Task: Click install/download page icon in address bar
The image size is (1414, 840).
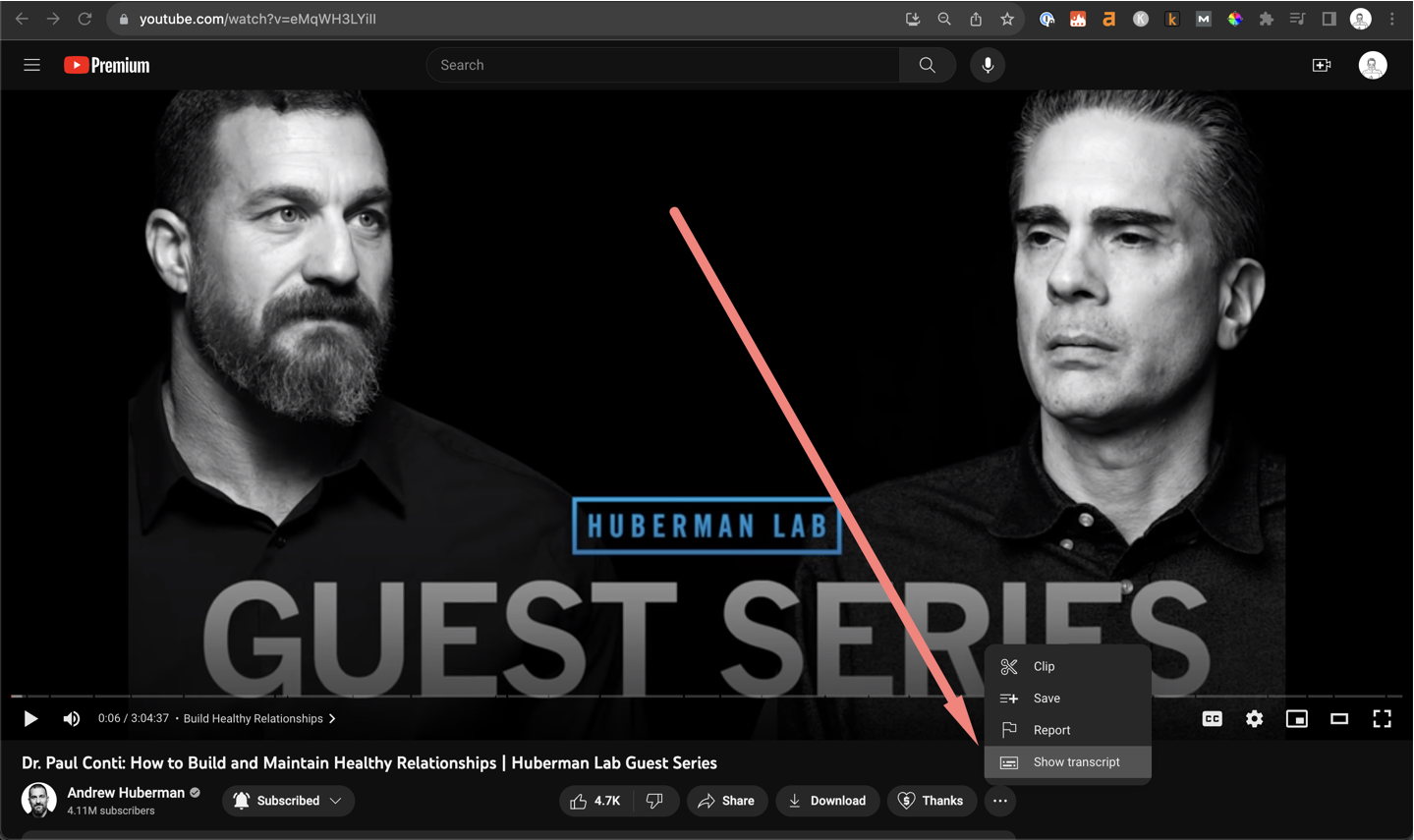Action: [913, 19]
